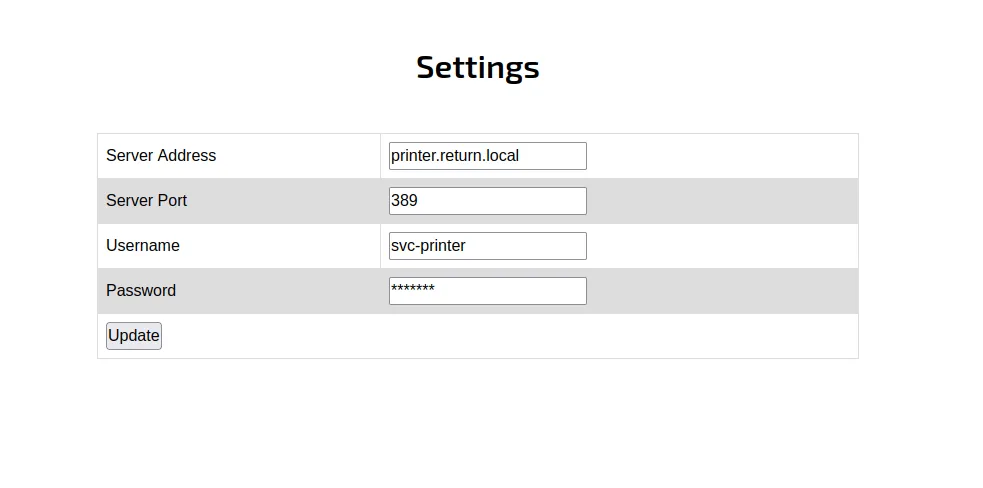Screen dimensions: 983x488
Task: Click blank area right of Server Address field
Action: (x=720, y=156)
